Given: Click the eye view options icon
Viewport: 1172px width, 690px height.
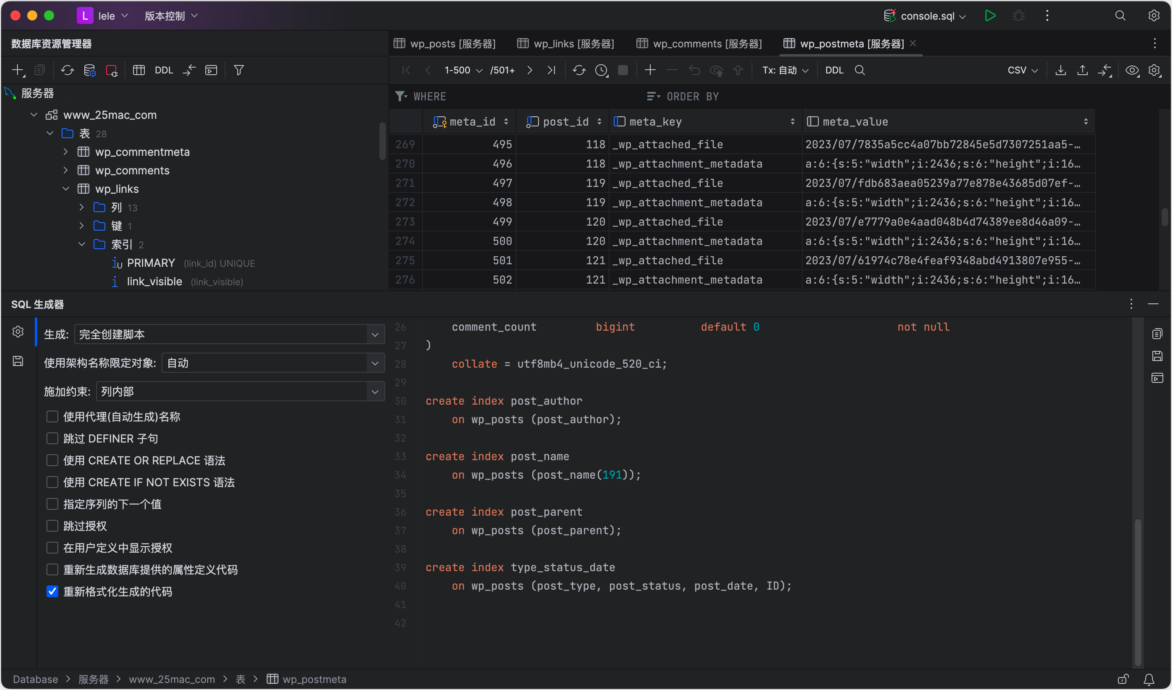Looking at the screenshot, I should [x=1132, y=70].
